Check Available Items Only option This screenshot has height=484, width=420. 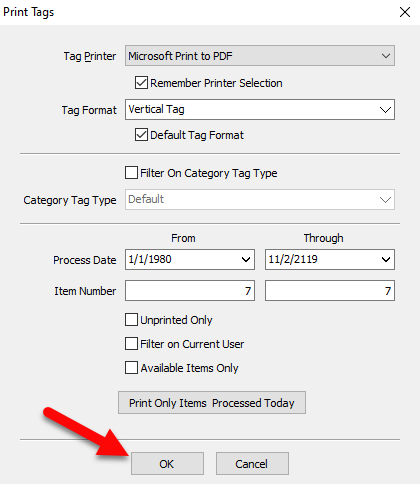tap(131, 368)
